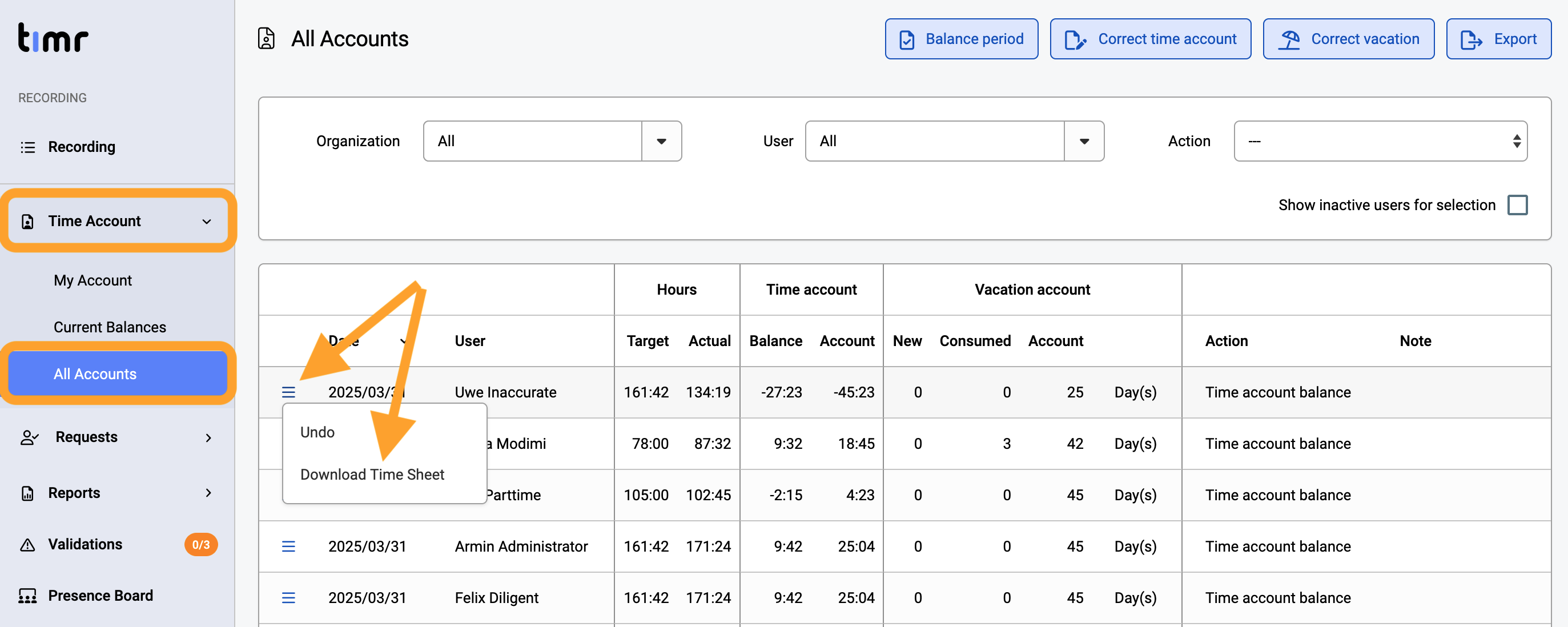Click the Vacation account group header
This screenshot has width=1568, height=627.
click(x=1032, y=290)
